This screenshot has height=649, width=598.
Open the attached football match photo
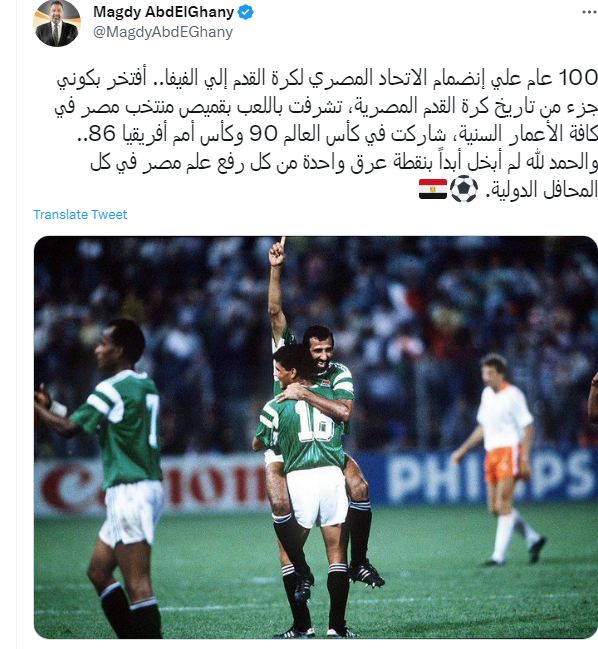(x=316, y=437)
